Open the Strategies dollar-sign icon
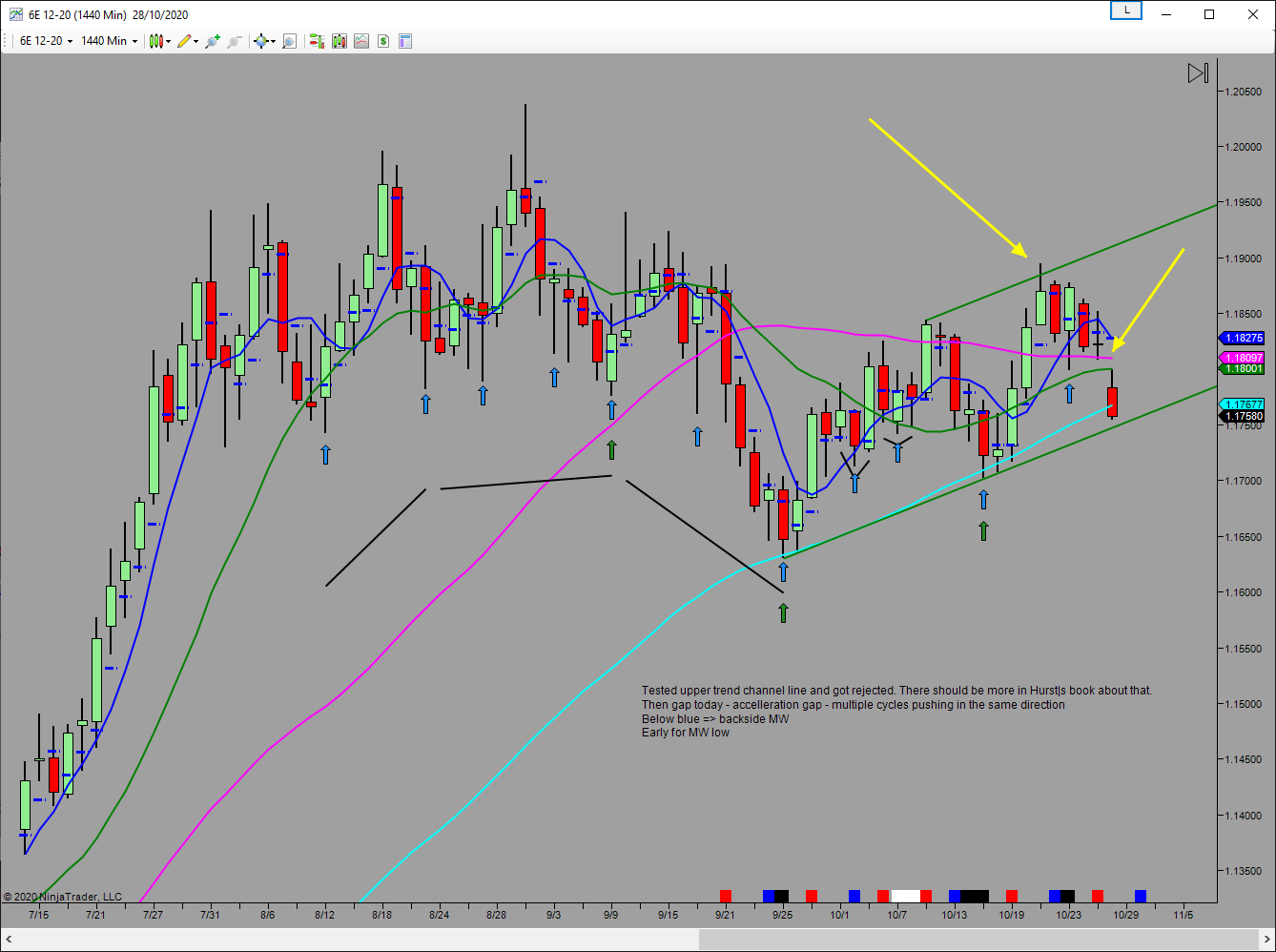 pos(383,41)
